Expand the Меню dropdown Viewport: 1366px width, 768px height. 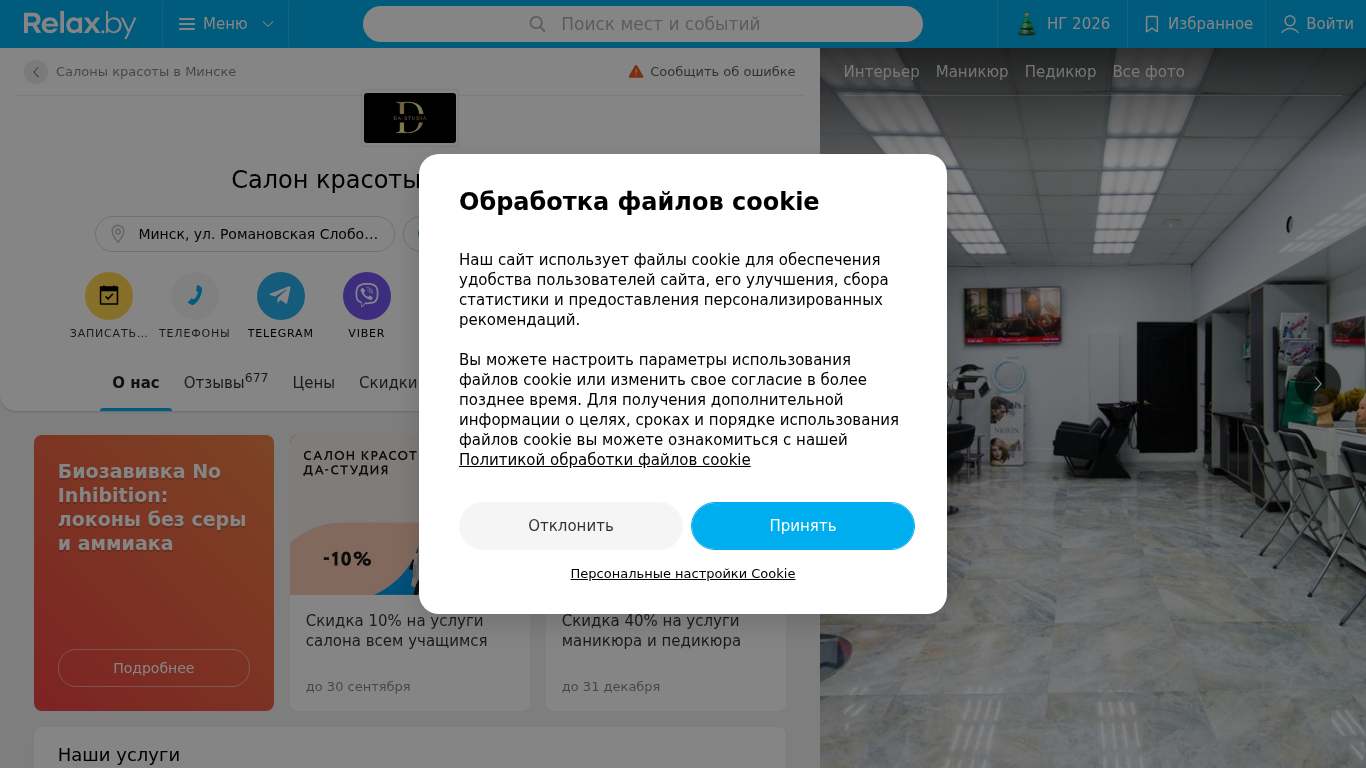point(226,24)
